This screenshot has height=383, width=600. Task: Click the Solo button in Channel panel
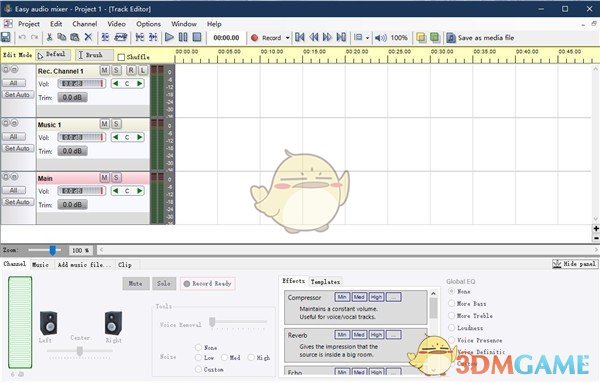point(164,284)
